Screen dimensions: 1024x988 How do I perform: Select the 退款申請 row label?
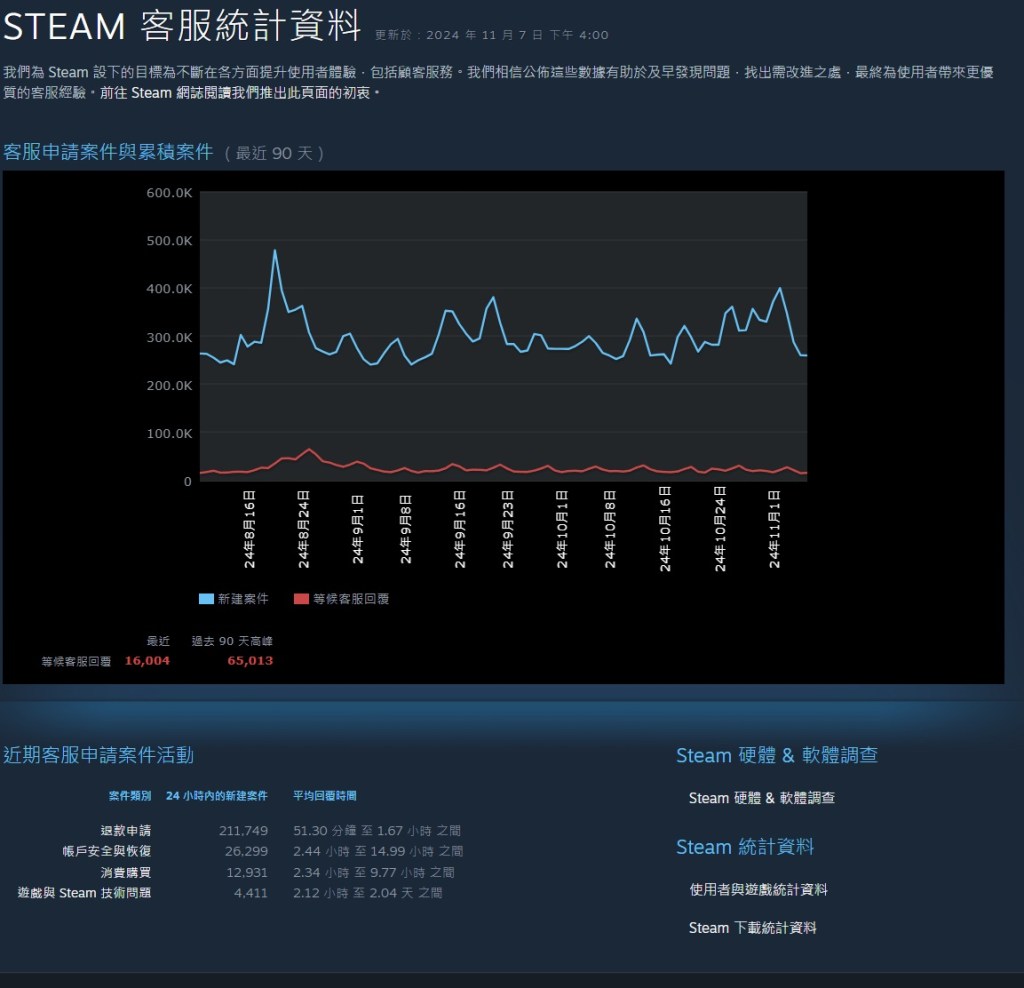click(126, 831)
